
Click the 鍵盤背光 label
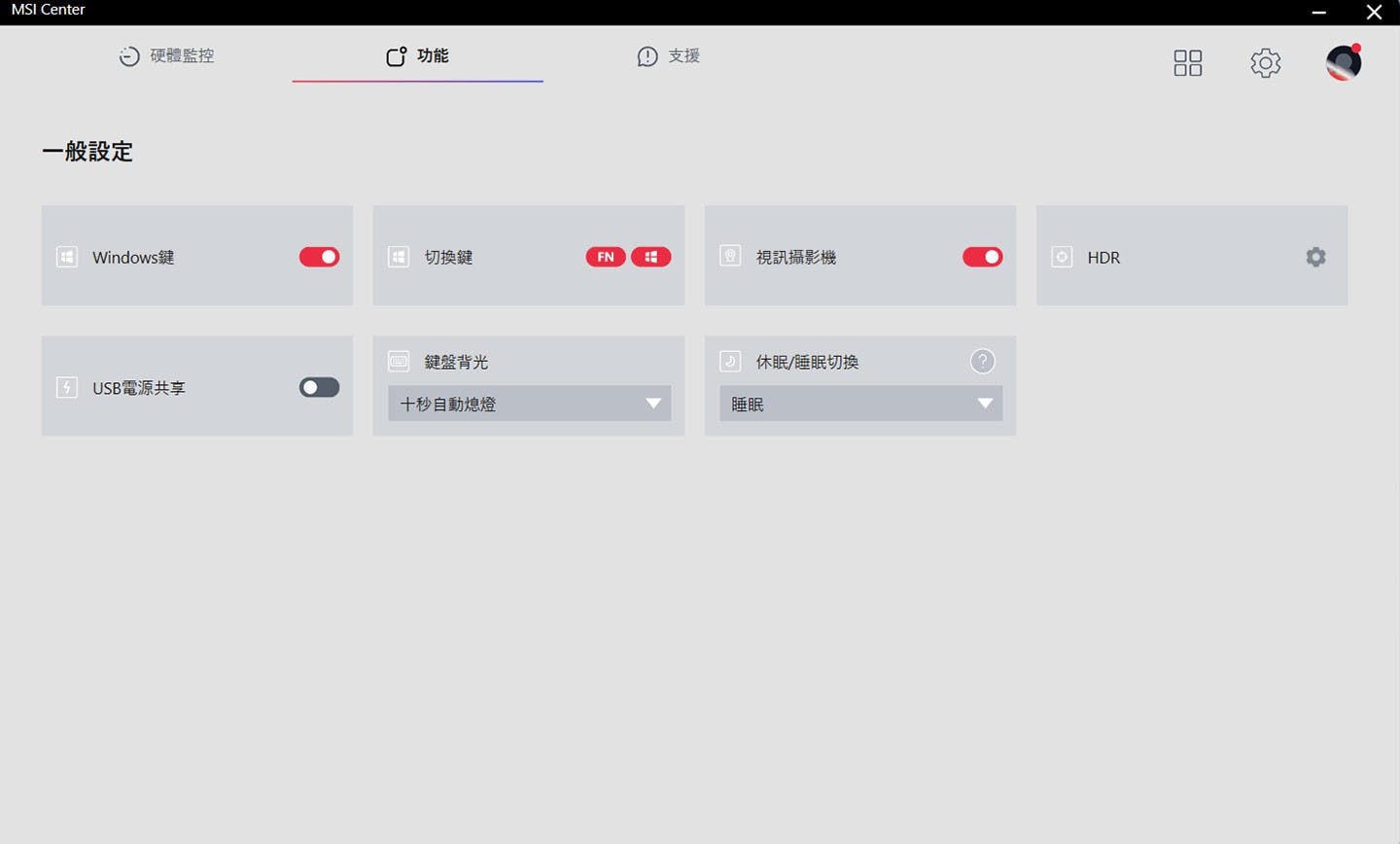click(x=457, y=362)
